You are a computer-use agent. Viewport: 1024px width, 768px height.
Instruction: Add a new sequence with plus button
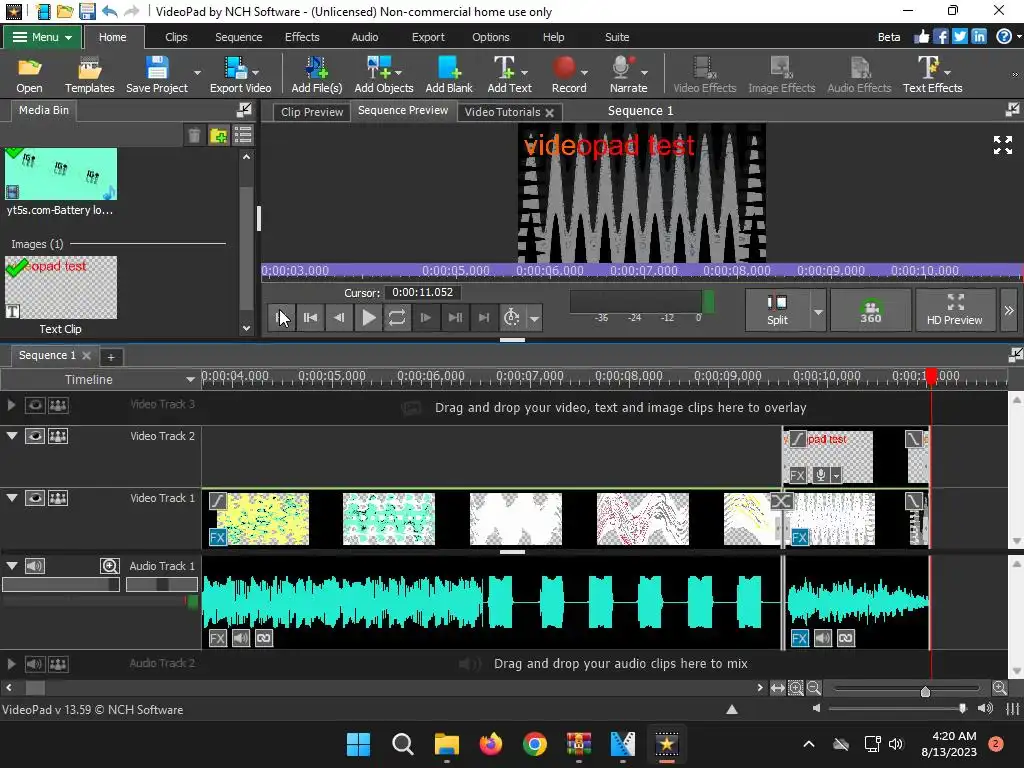point(111,357)
